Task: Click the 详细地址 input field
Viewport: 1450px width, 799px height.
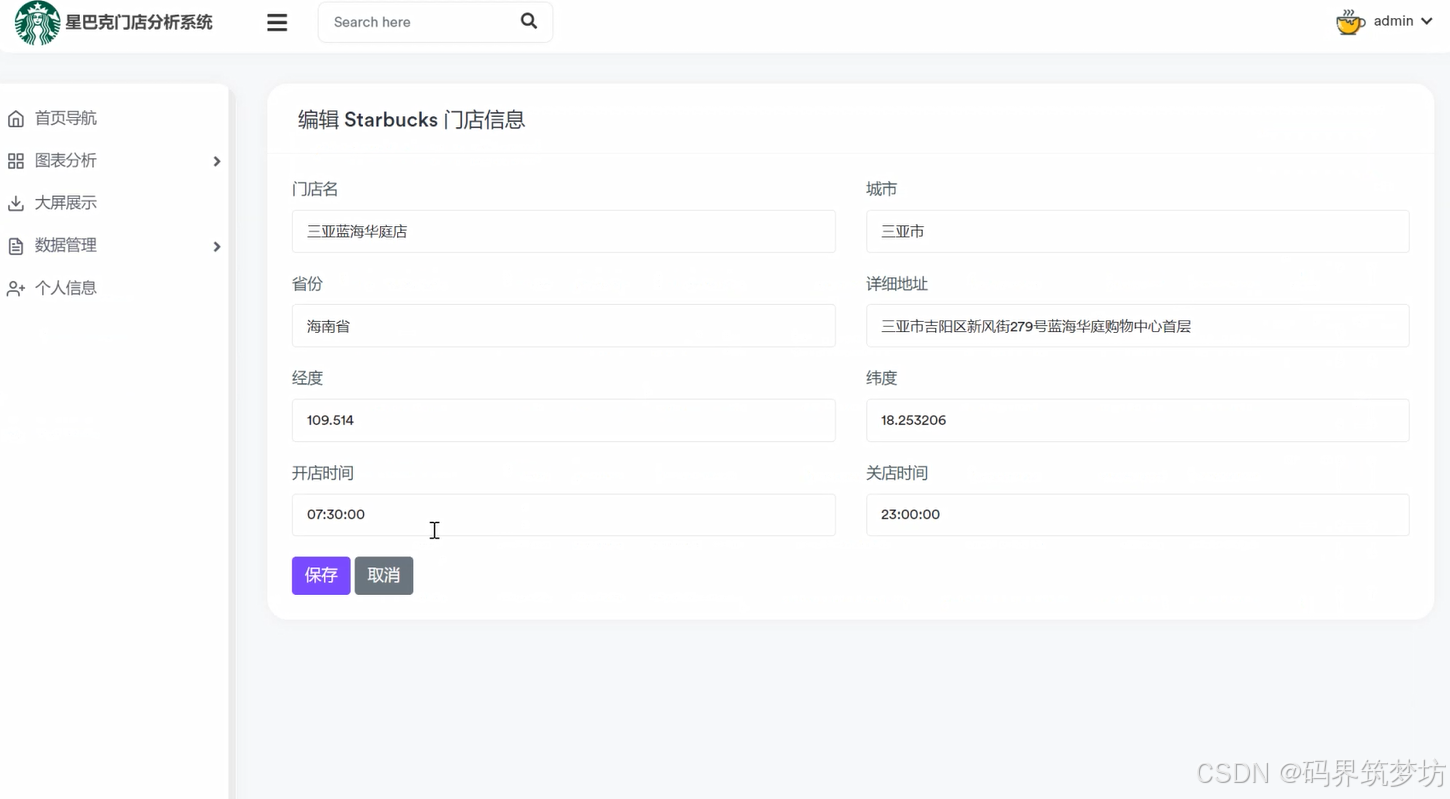Action: click(x=1137, y=326)
